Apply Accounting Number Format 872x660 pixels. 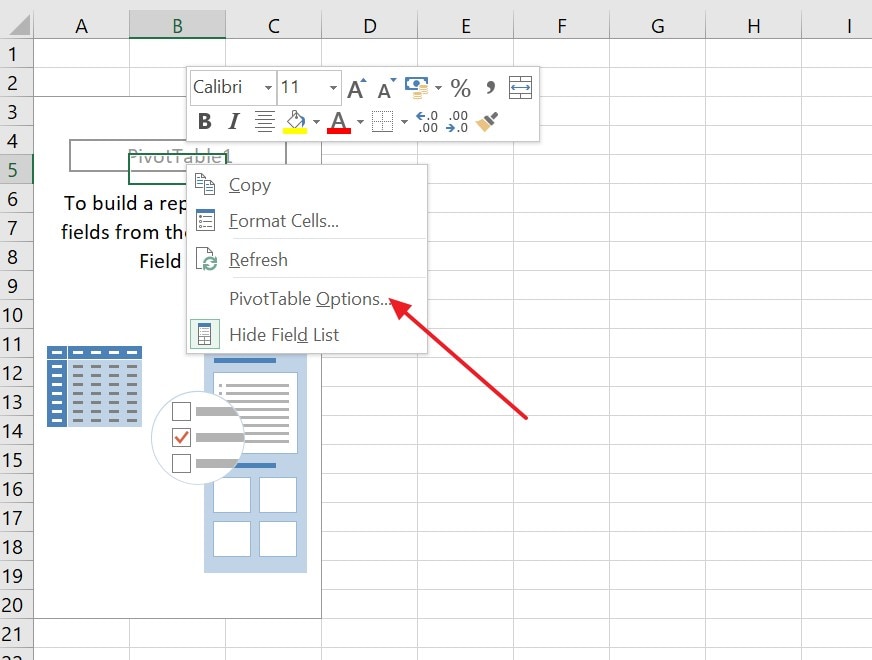coord(415,87)
